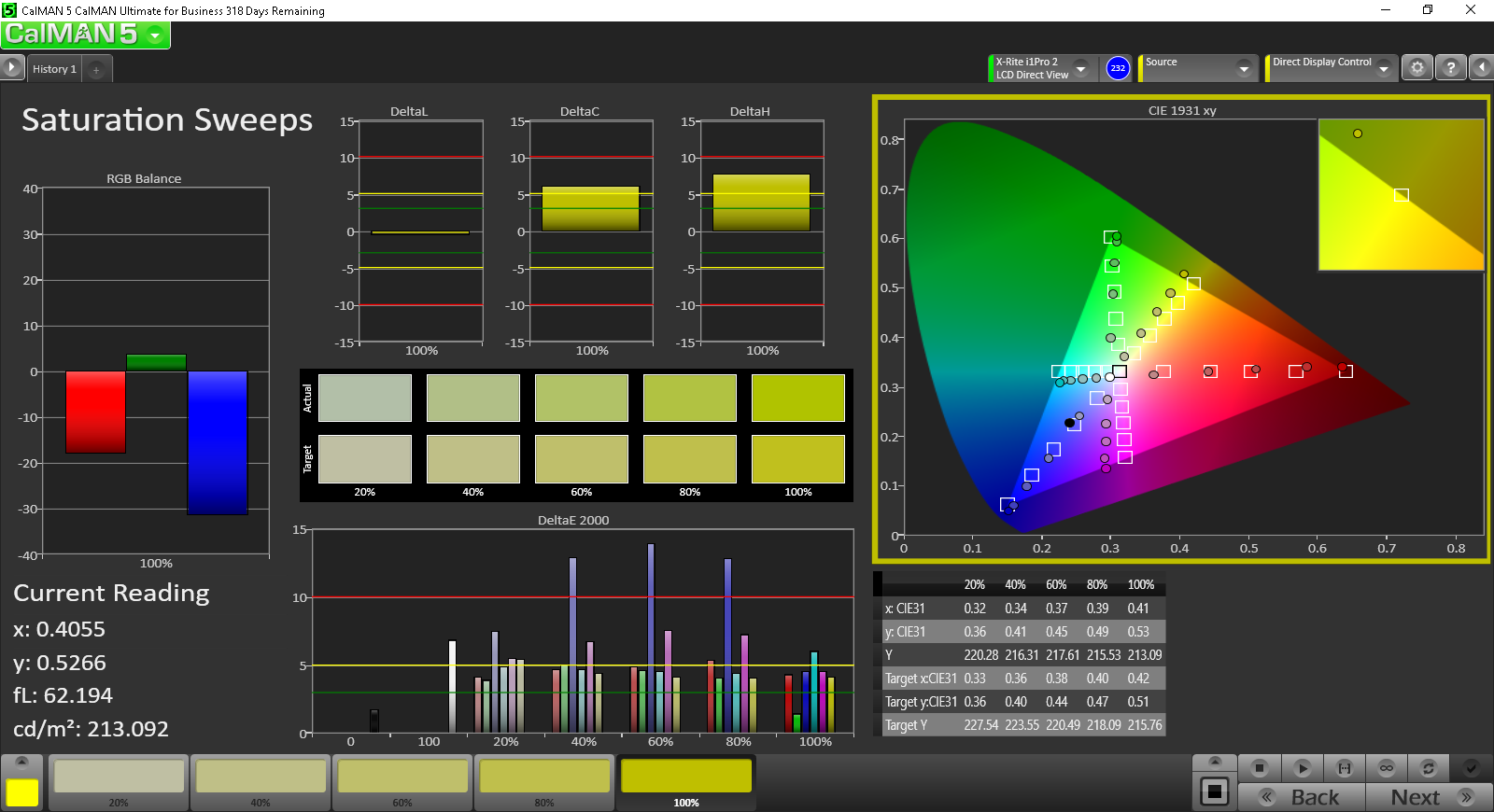Open the help question mark button
The width and height of the screenshot is (1494, 812).
point(1450,67)
